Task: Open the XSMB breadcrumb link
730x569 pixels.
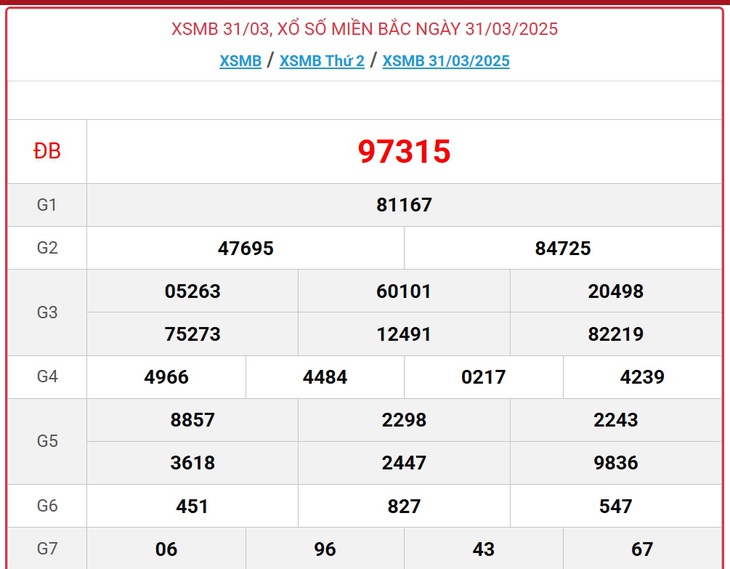Action: point(240,61)
